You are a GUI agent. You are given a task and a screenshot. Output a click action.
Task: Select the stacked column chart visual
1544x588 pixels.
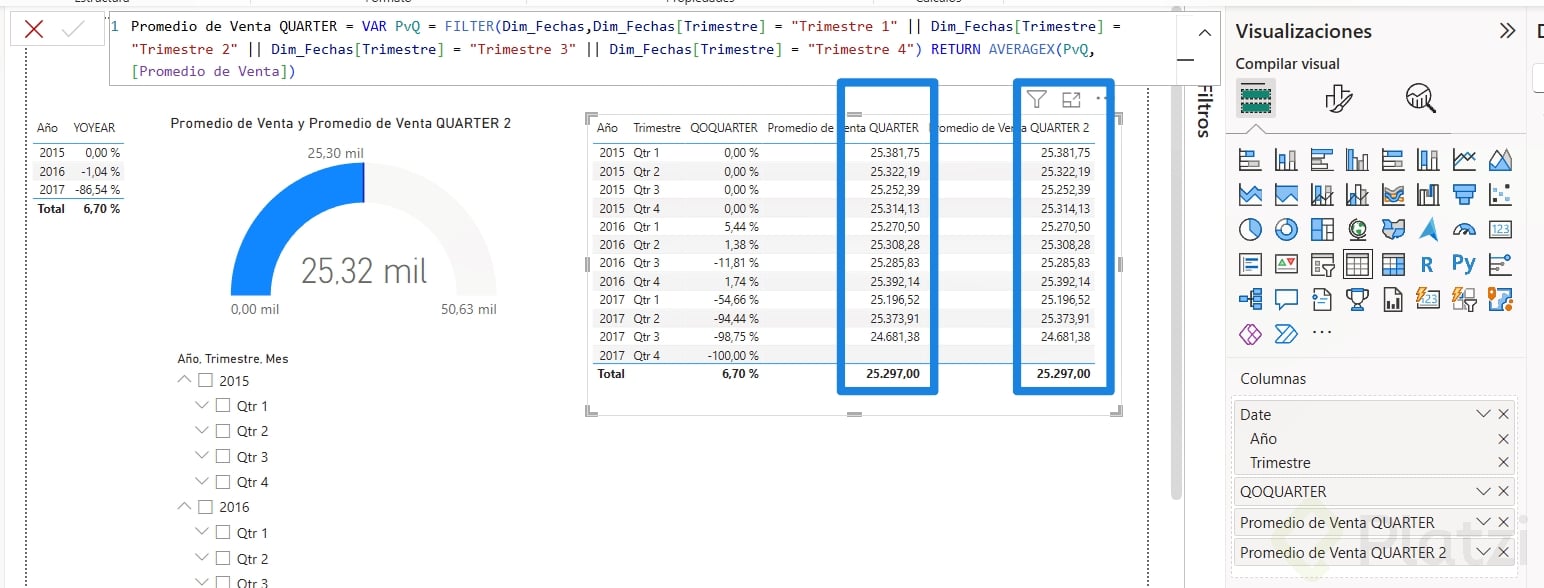1286,159
